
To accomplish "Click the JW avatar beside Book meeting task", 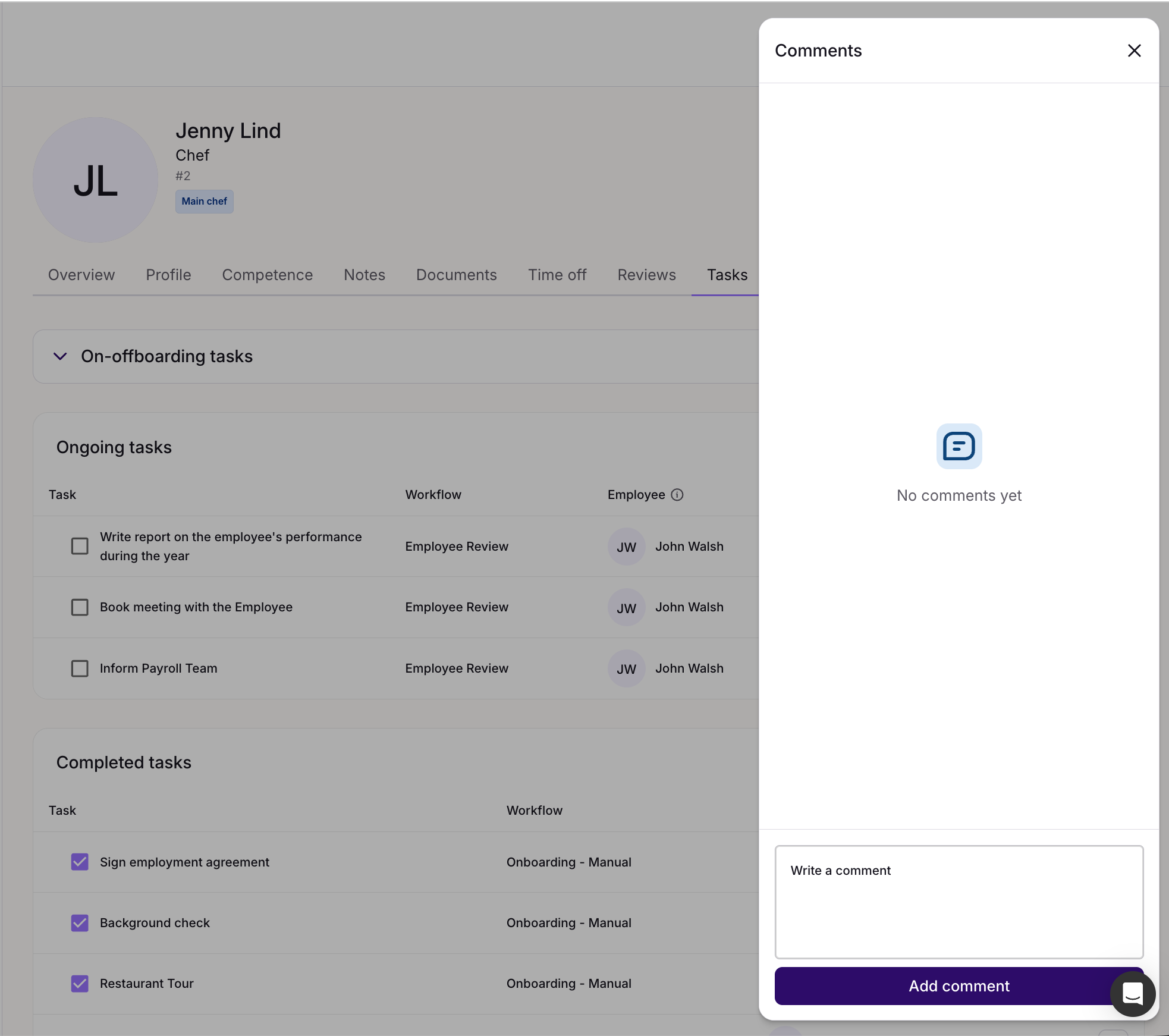I will click(626, 607).
